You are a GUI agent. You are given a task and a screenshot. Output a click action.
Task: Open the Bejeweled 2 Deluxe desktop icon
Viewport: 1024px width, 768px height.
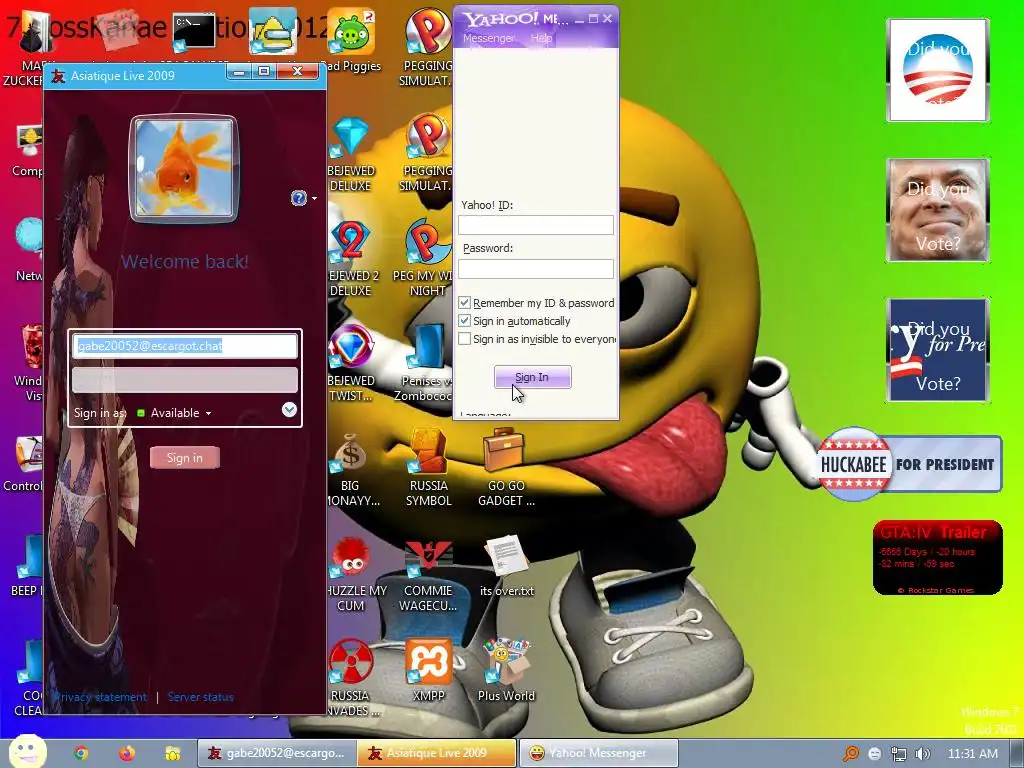pyautogui.click(x=351, y=258)
